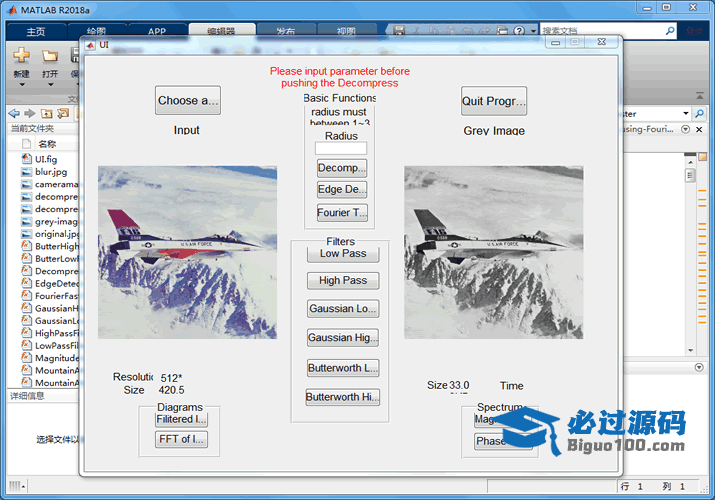Image resolution: width=715 pixels, height=500 pixels.
Task: Click the Choose a... button
Action: tap(188, 100)
